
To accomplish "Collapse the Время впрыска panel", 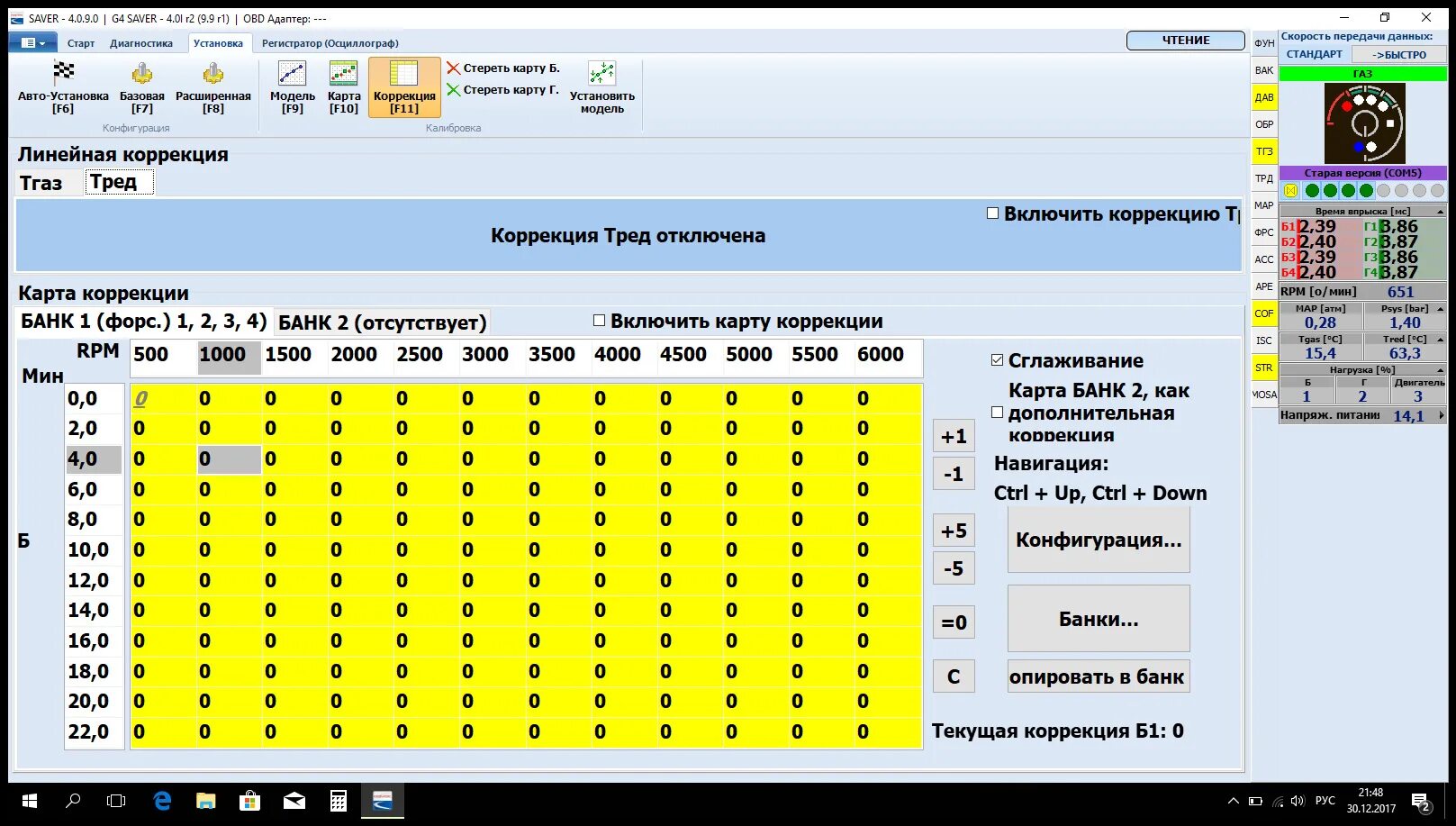I will (1440, 212).
